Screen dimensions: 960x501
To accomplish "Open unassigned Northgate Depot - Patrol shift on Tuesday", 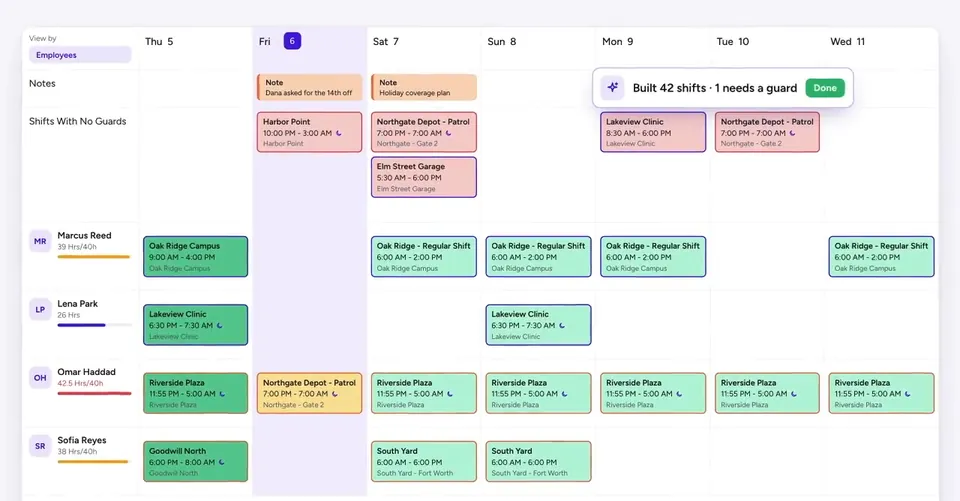I will [x=767, y=132].
